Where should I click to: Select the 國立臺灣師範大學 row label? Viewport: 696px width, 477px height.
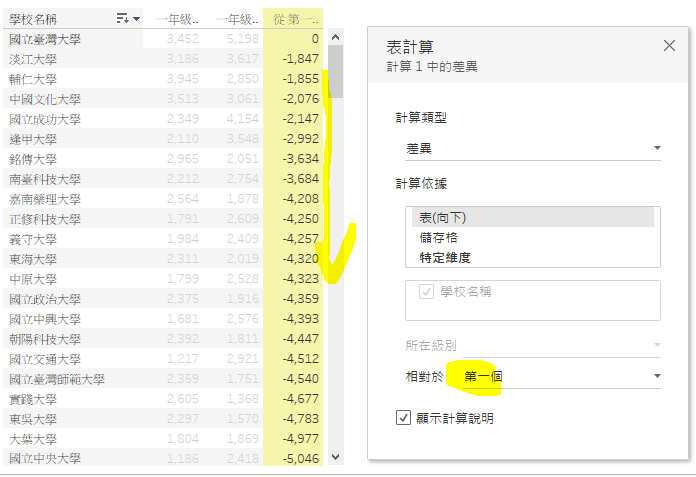(x=57, y=379)
